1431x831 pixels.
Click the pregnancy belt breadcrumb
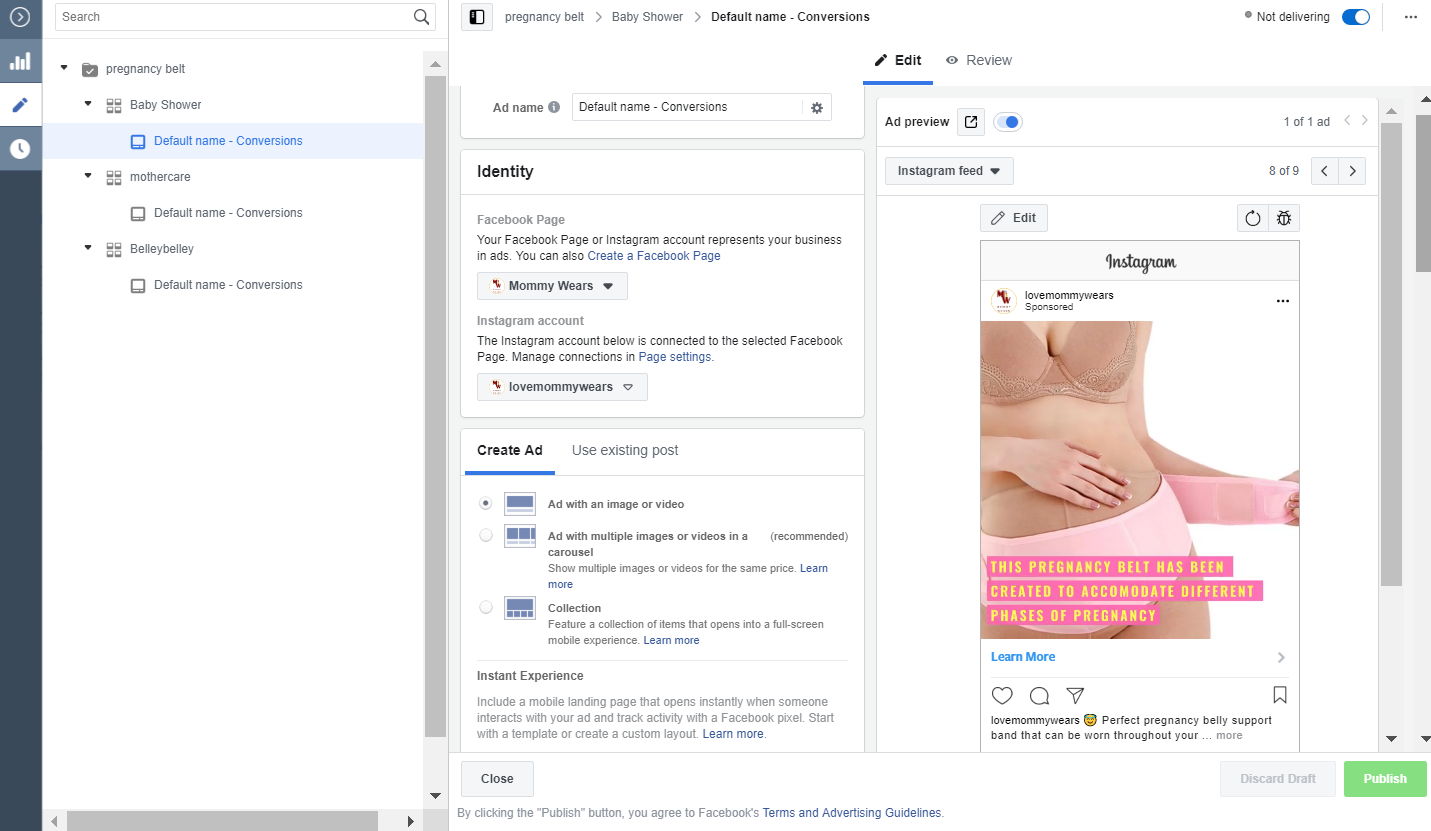pyautogui.click(x=544, y=17)
